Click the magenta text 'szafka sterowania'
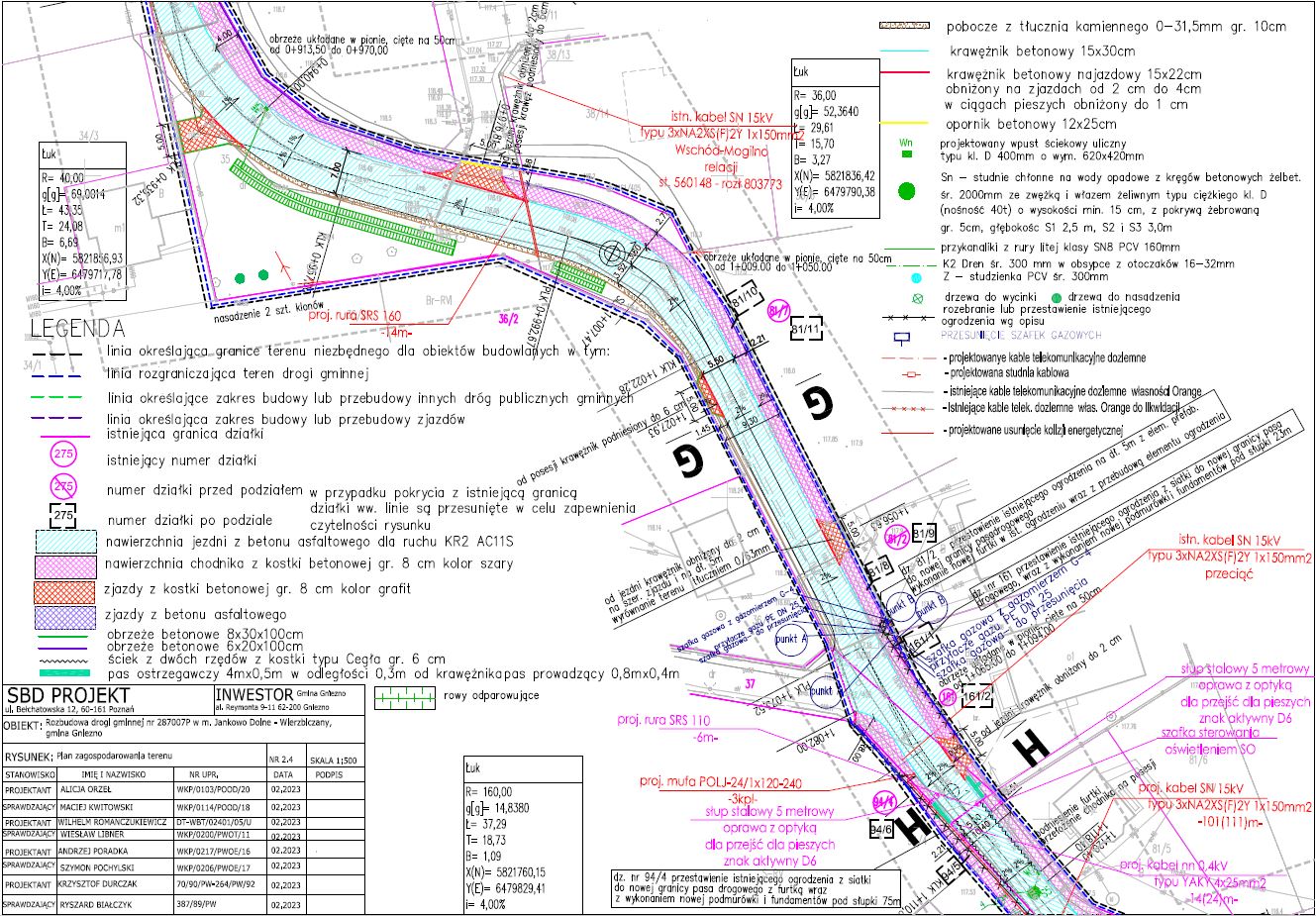The height and width of the screenshot is (916, 1316). (1210, 734)
